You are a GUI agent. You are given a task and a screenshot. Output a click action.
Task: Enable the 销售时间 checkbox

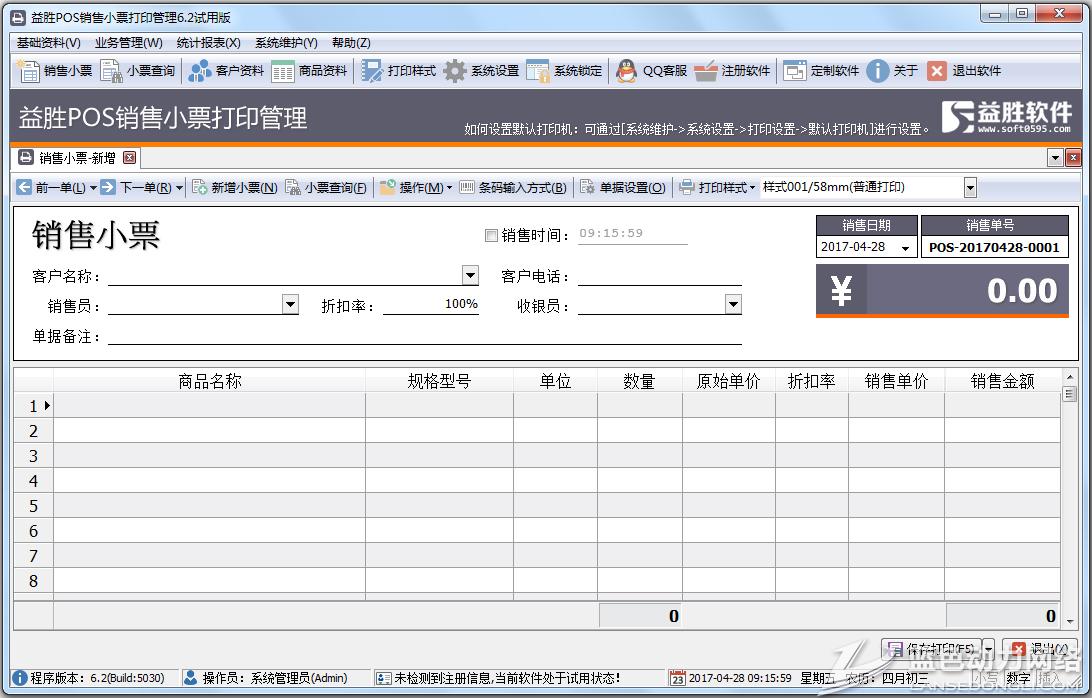pos(491,235)
